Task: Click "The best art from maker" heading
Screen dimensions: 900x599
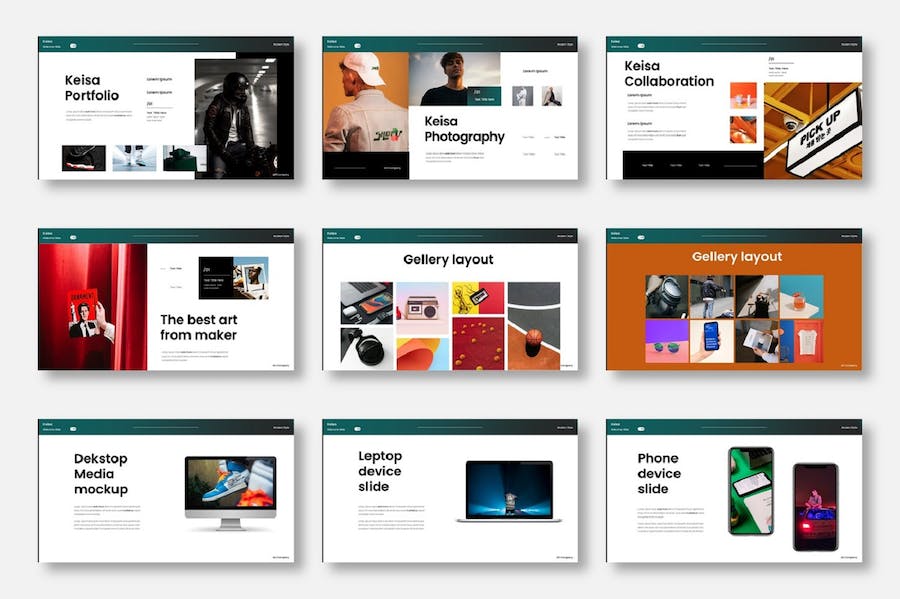Action: [199, 327]
